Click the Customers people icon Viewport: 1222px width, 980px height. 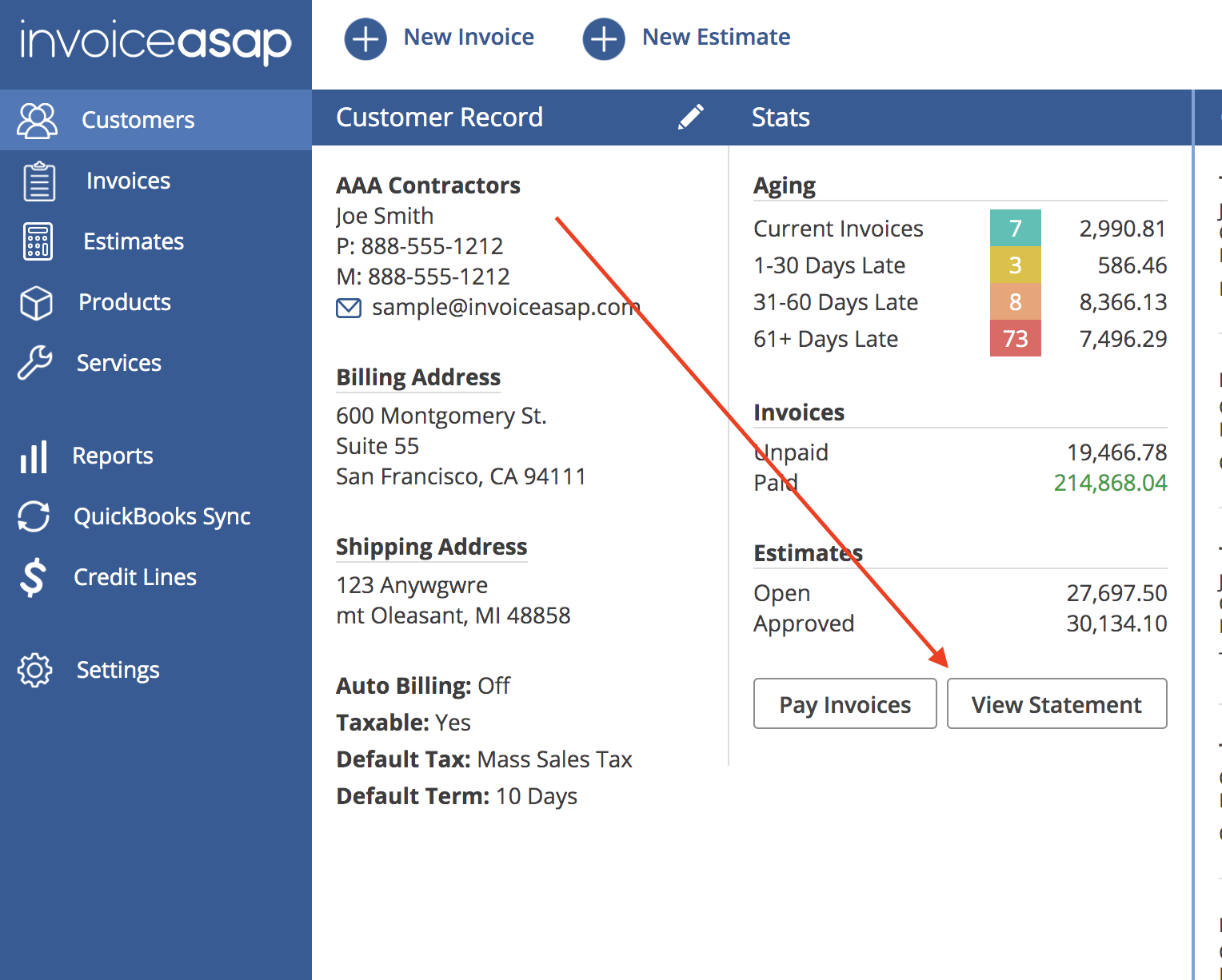pyautogui.click(x=37, y=120)
